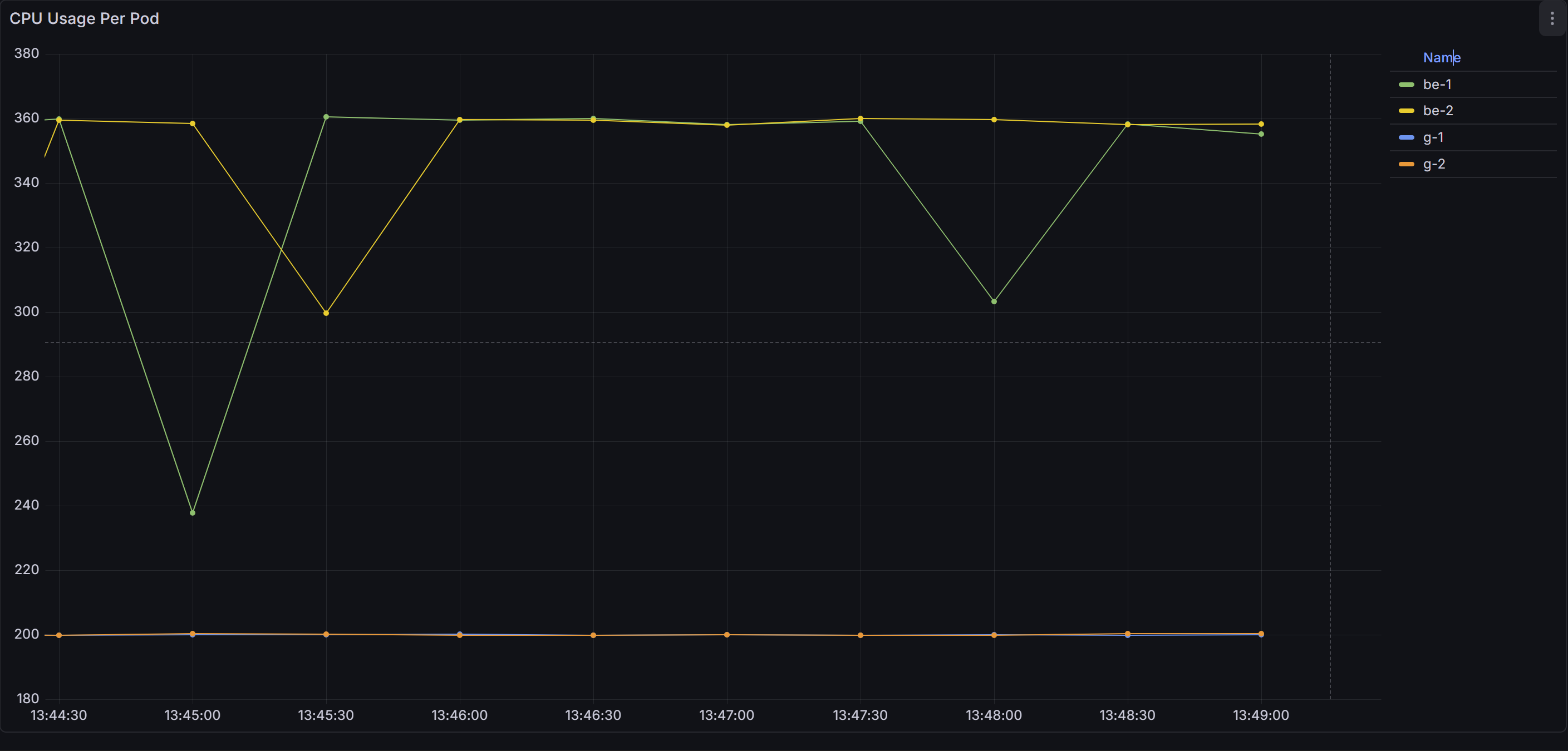Click be-2 data point at 13:48:00

[994, 120]
